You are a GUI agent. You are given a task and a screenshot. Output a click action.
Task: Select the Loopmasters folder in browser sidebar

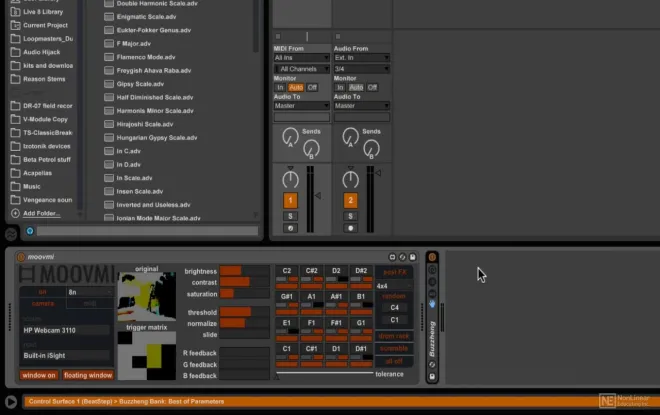tap(42, 39)
